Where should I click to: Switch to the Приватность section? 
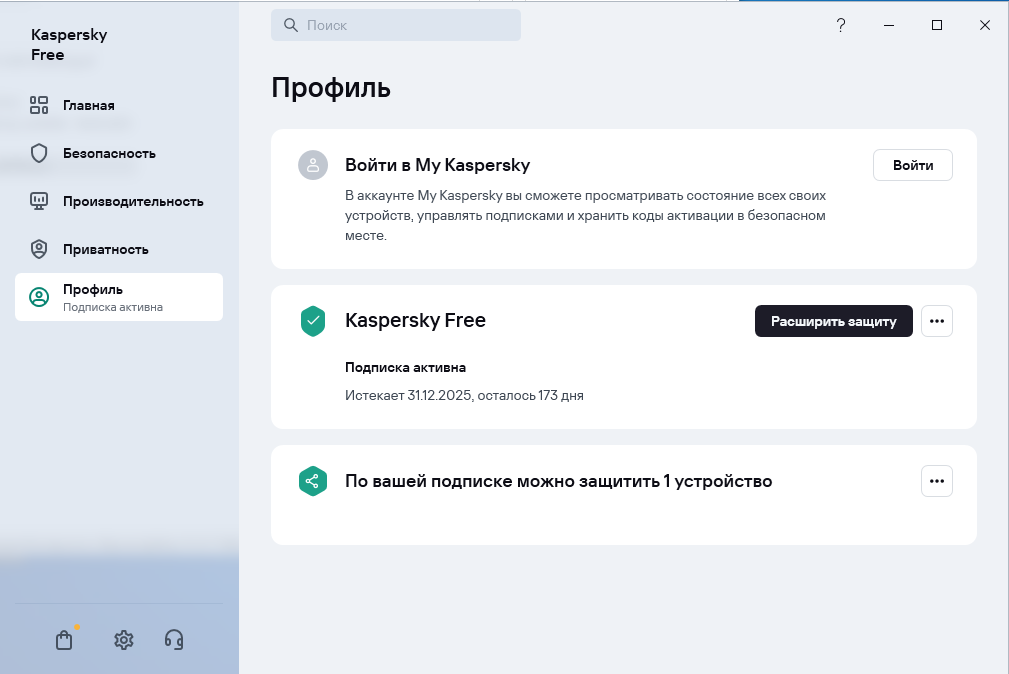105,249
